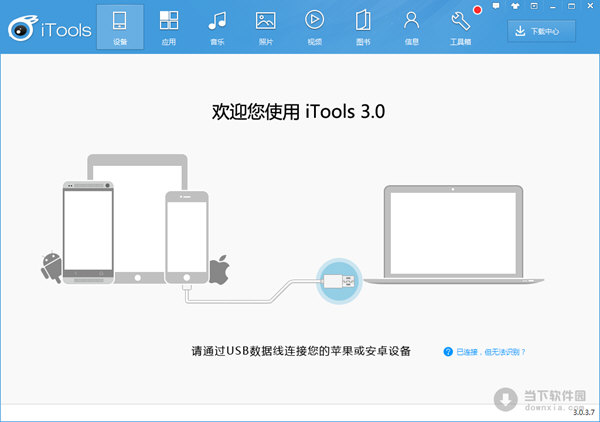Open the skin T-shirt icon

point(515,6)
